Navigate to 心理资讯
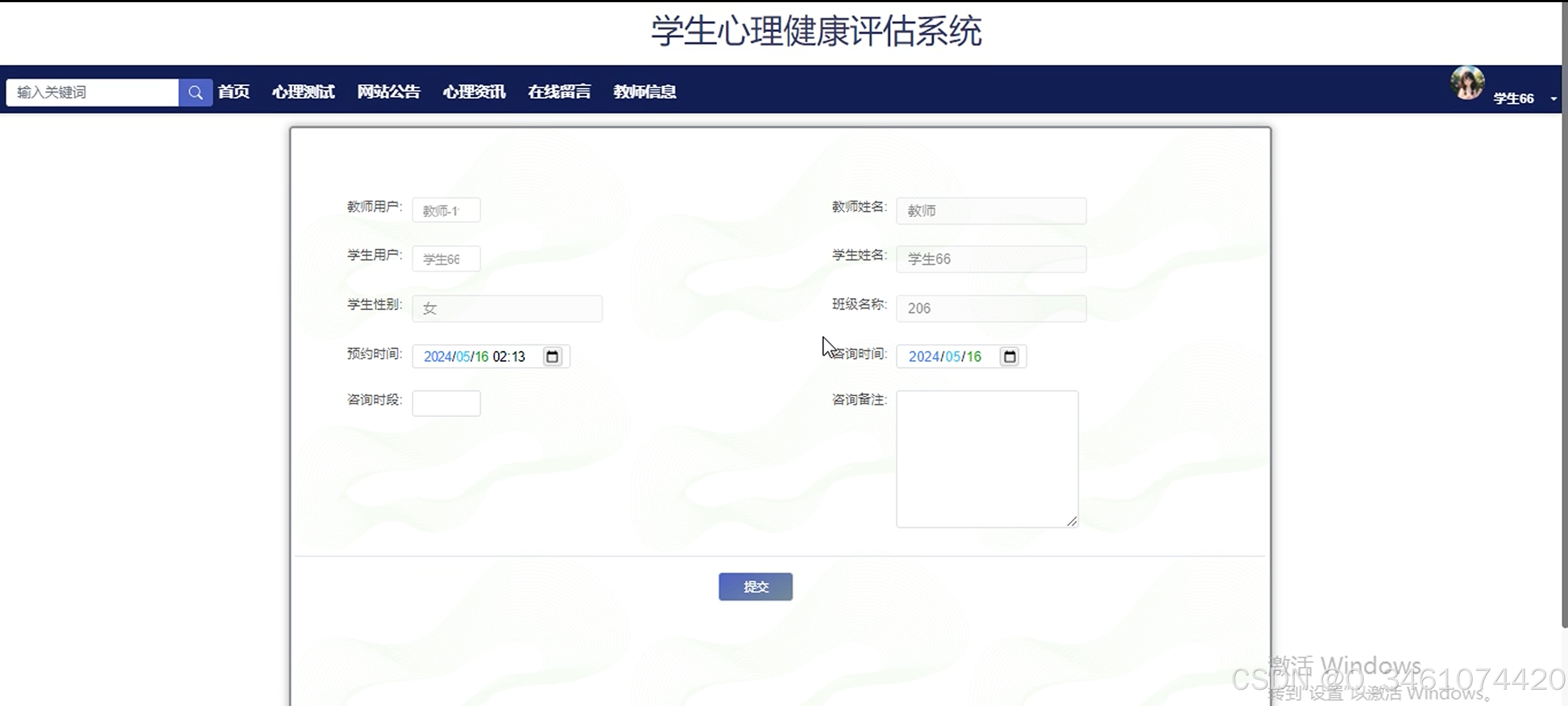This screenshot has height=706, width=1568. point(474,92)
